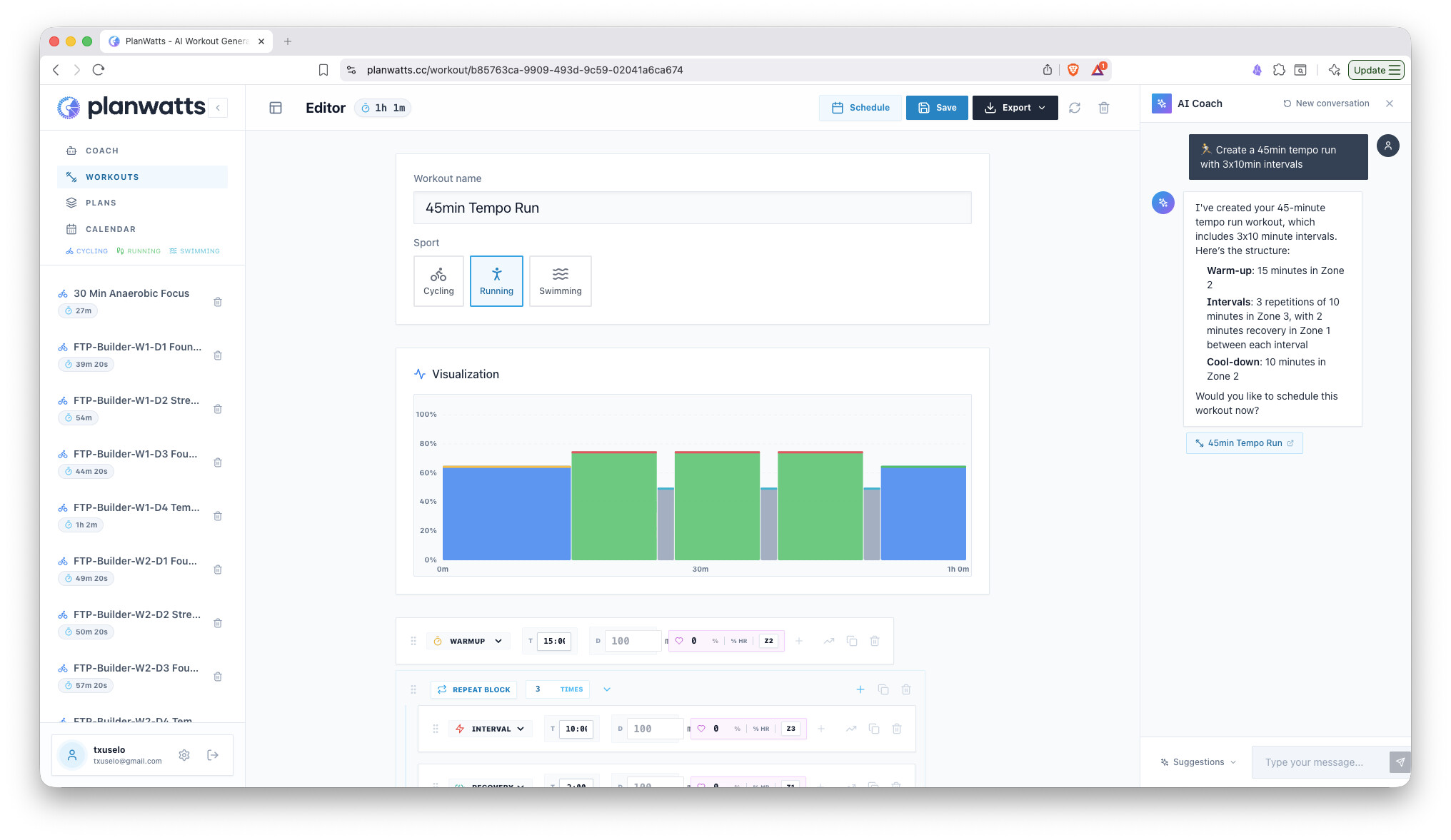Delete the 30 Min Anaerobic Focus workout

click(x=218, y=302)
